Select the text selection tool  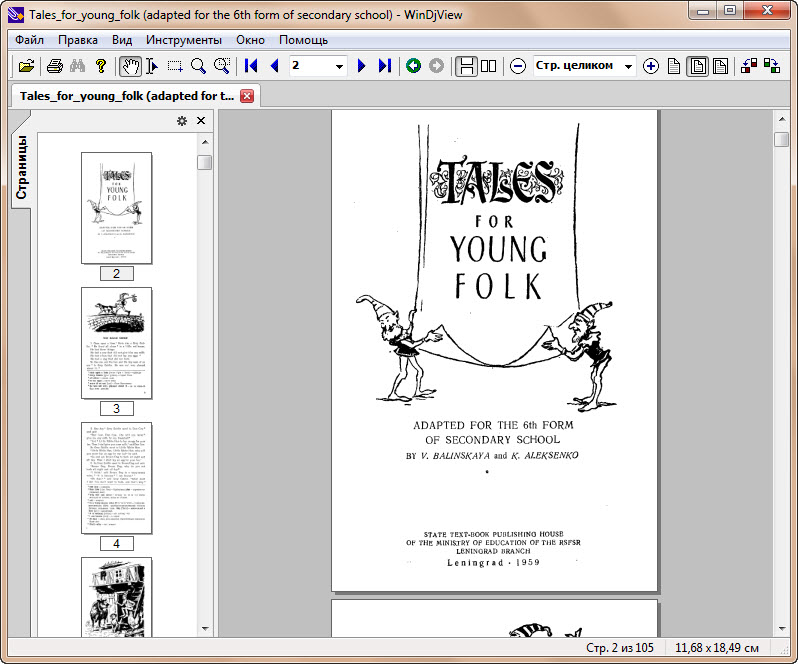(x=152, y=66)
